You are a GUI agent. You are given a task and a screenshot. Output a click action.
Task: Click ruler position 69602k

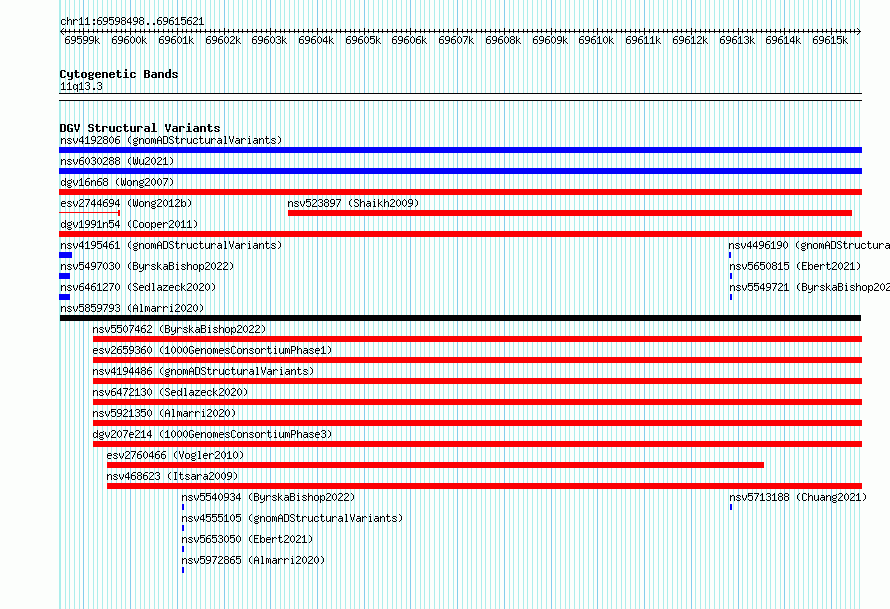223,40
